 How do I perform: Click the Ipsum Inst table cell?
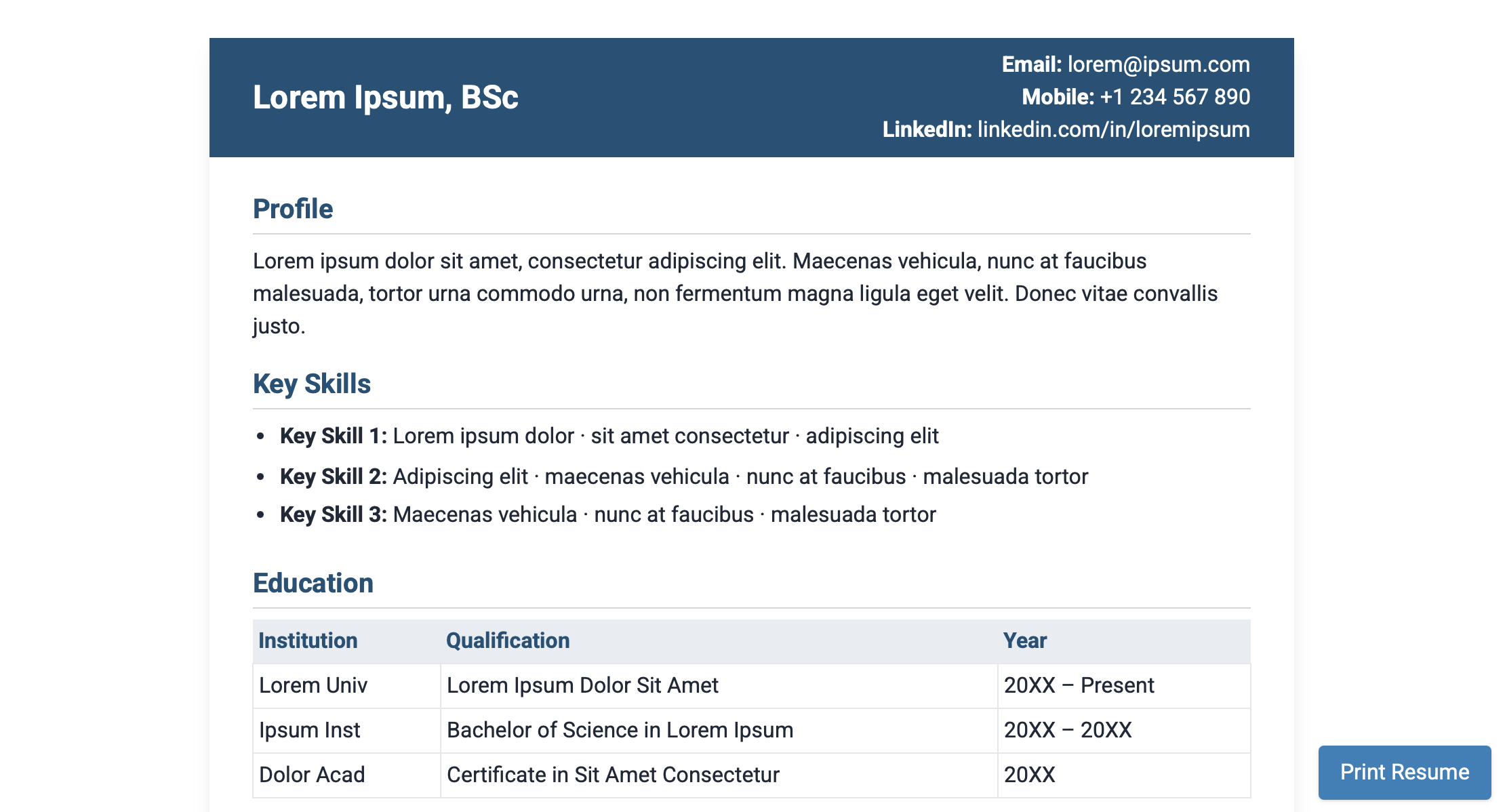pos(308,730)
